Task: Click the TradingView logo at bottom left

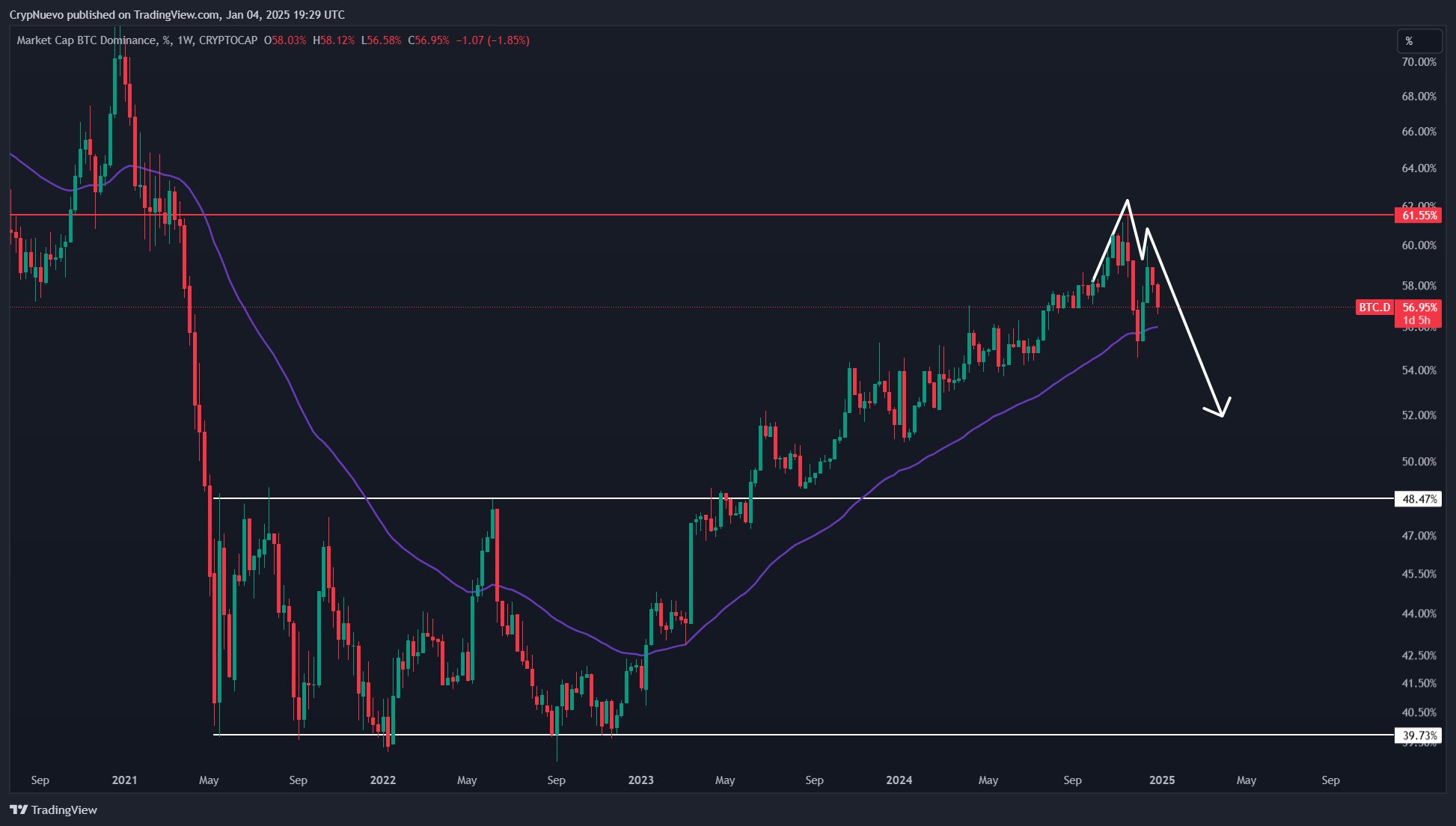Action: coord(53,810)
